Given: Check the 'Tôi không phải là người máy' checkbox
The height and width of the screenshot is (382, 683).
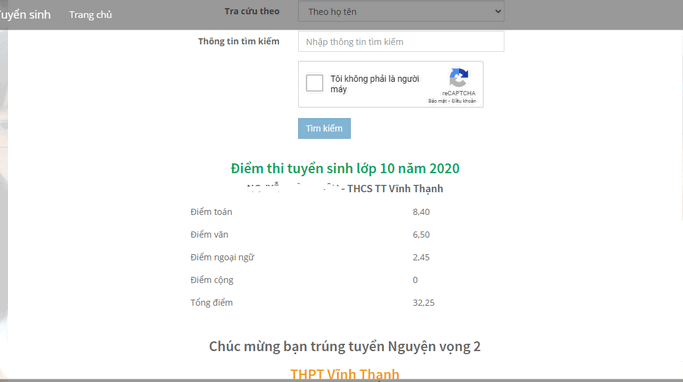Looking at the screenshot, I should coord(314,83).
